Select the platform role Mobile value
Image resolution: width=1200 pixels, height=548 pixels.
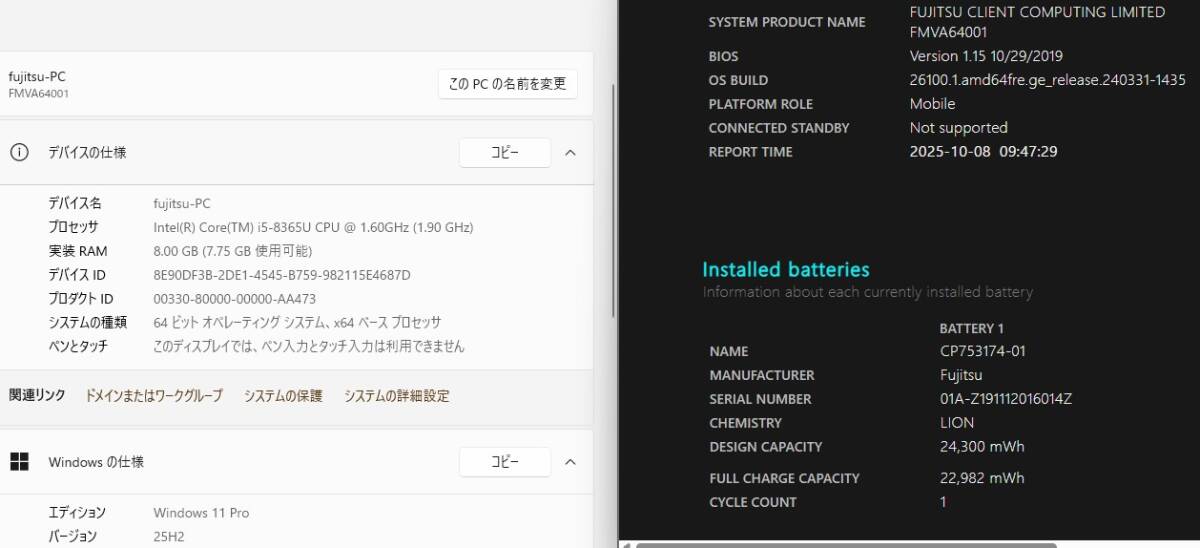(x=932, y=104)
